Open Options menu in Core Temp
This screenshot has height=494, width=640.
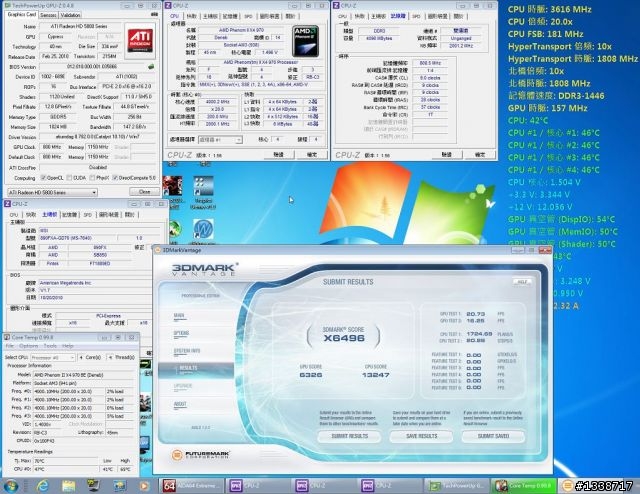coord(29,346)
